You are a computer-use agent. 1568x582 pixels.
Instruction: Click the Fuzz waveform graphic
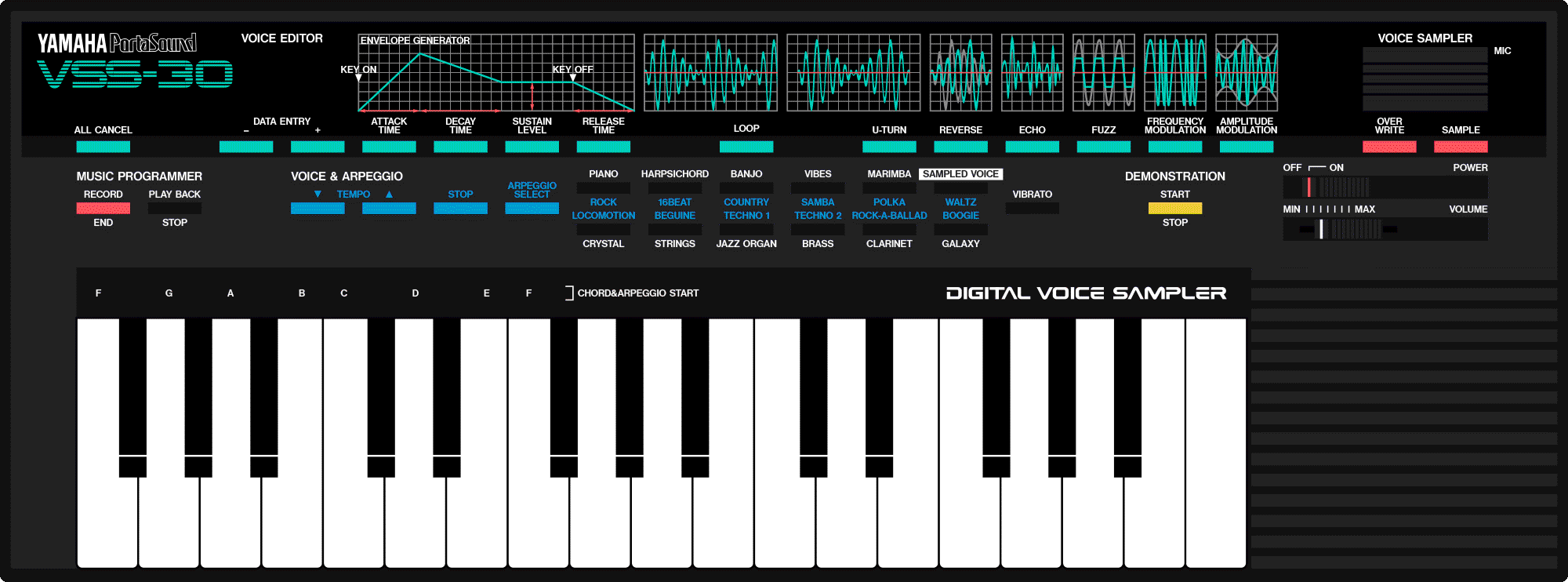tap(1103, 73)
